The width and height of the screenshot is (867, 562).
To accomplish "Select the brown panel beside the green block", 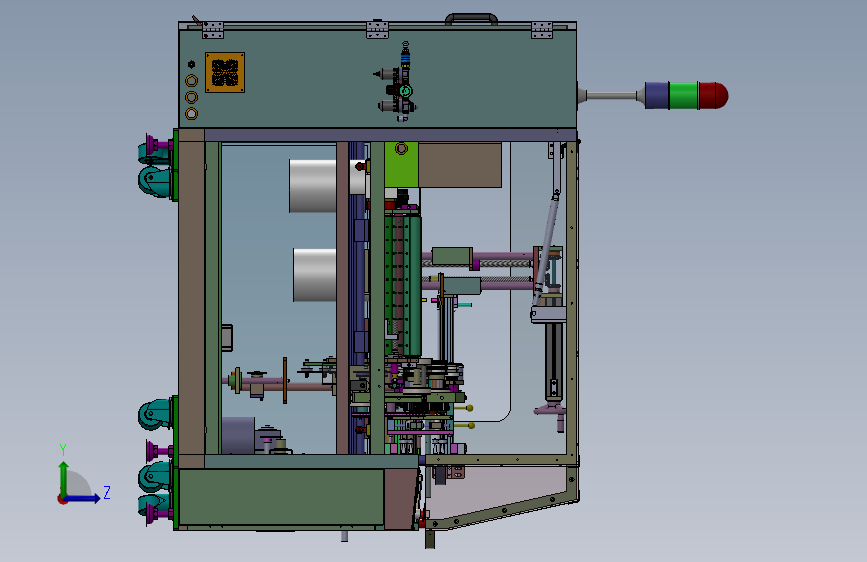I will [x=460, y=164].
